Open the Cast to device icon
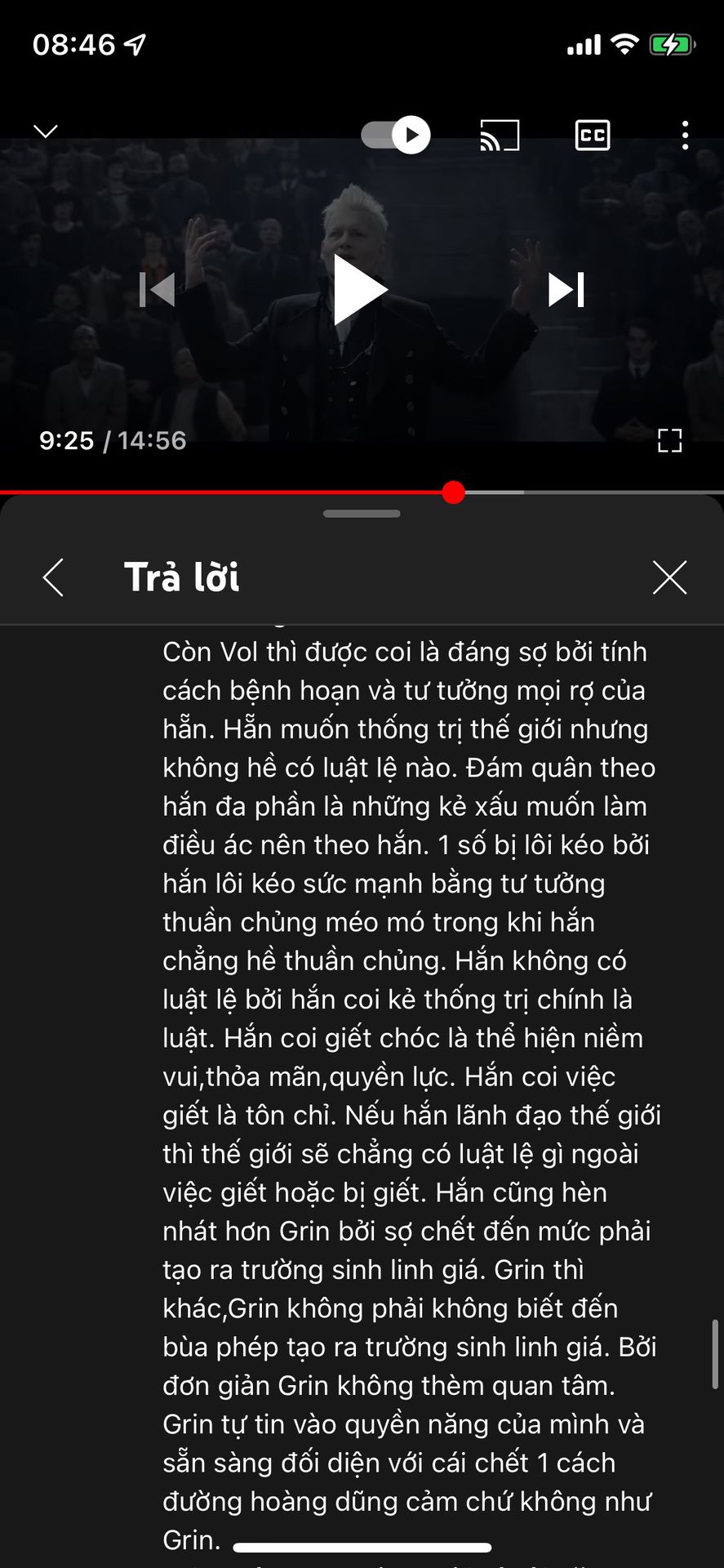The width and height of the screenshot is (724, 1568). click(x=500, y=136)
